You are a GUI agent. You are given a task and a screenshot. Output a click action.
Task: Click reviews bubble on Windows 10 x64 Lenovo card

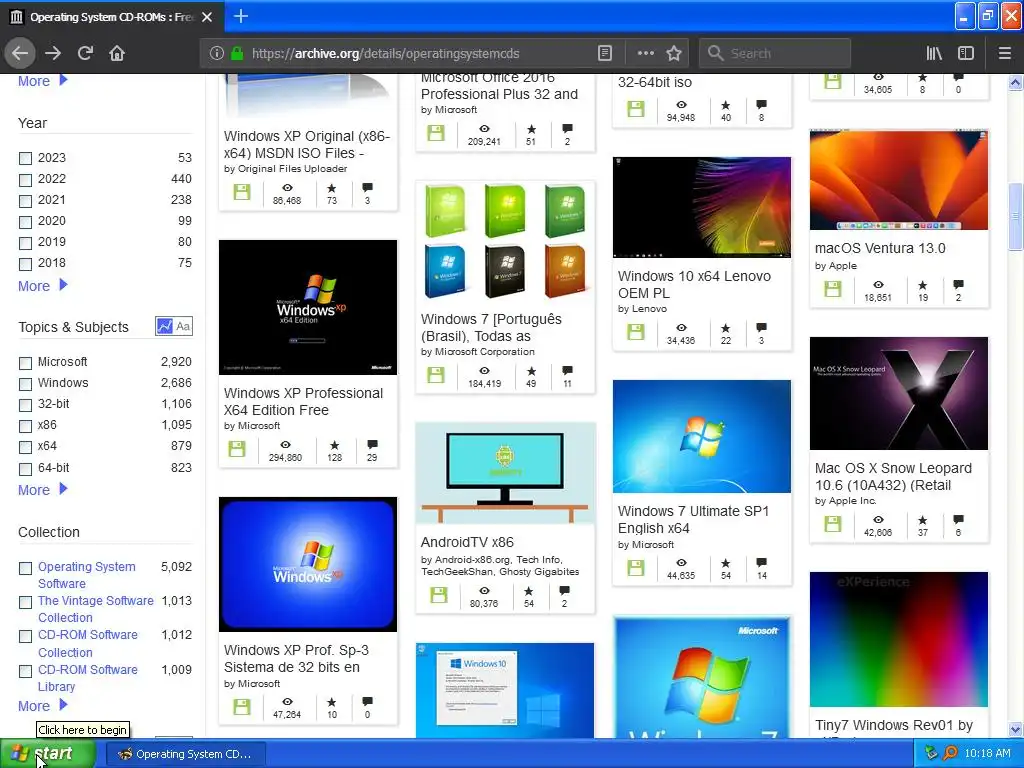coord(761,327)
